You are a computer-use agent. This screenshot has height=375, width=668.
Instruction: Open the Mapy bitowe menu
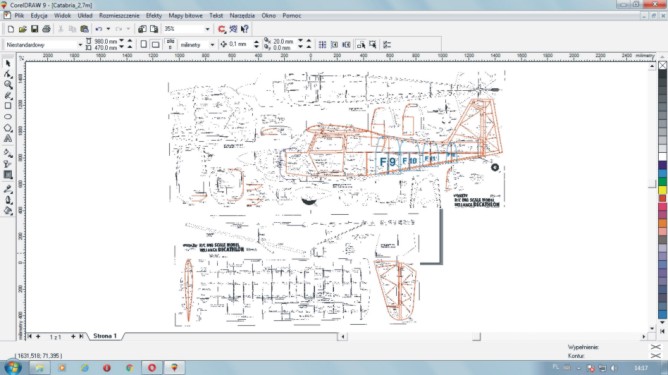(x=185, y=15)
